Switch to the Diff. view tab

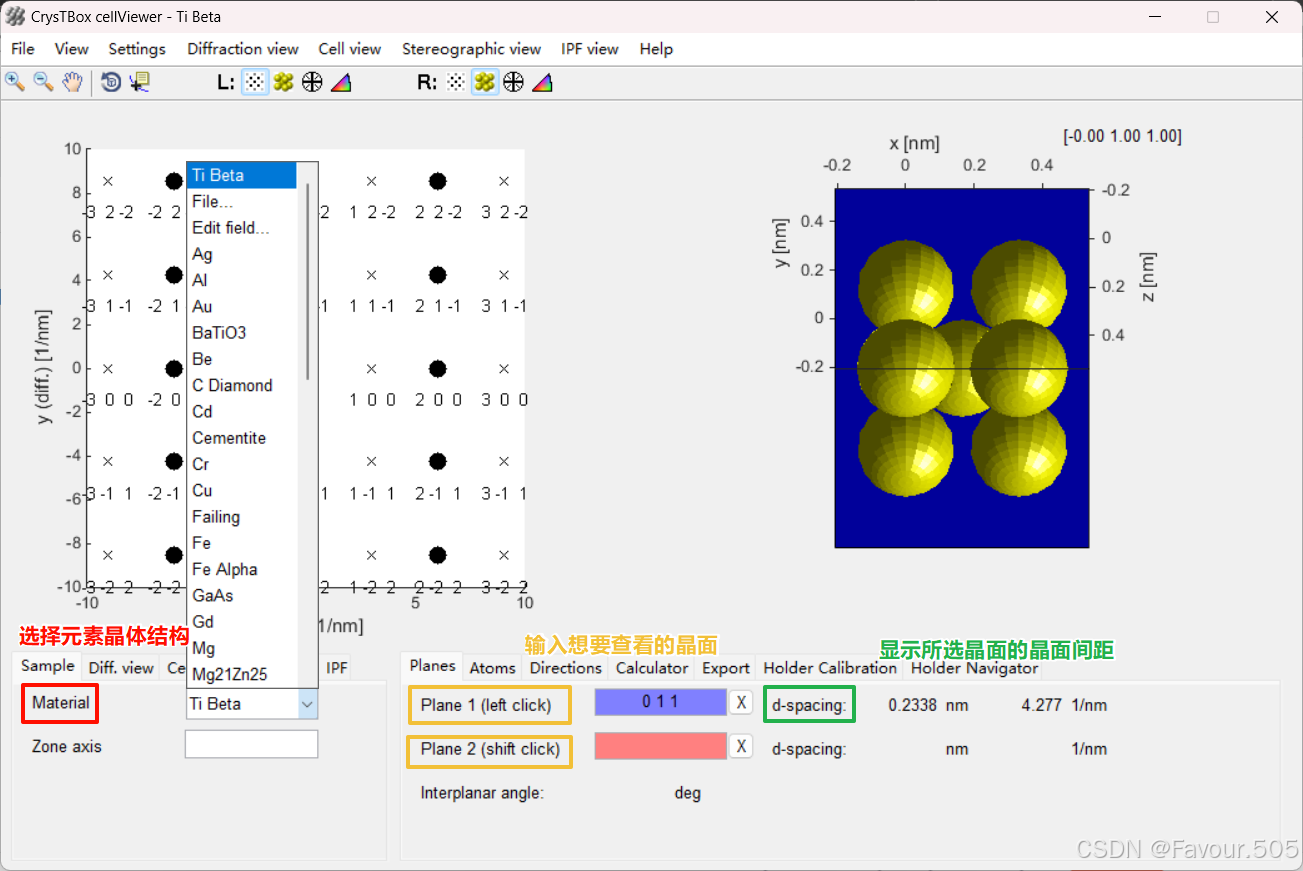(x=121, y=668)
